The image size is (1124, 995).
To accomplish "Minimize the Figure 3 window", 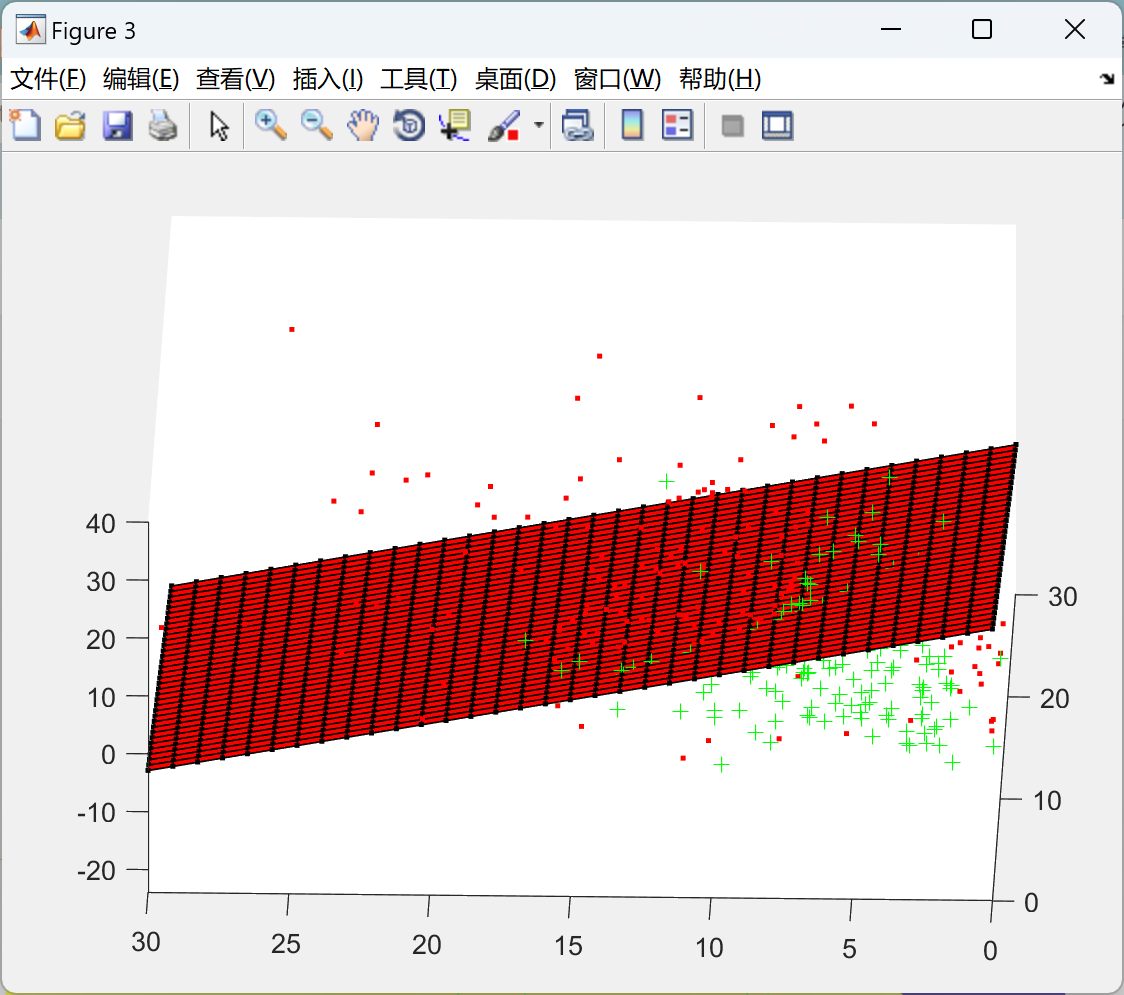I will click(x=890, y=29).
